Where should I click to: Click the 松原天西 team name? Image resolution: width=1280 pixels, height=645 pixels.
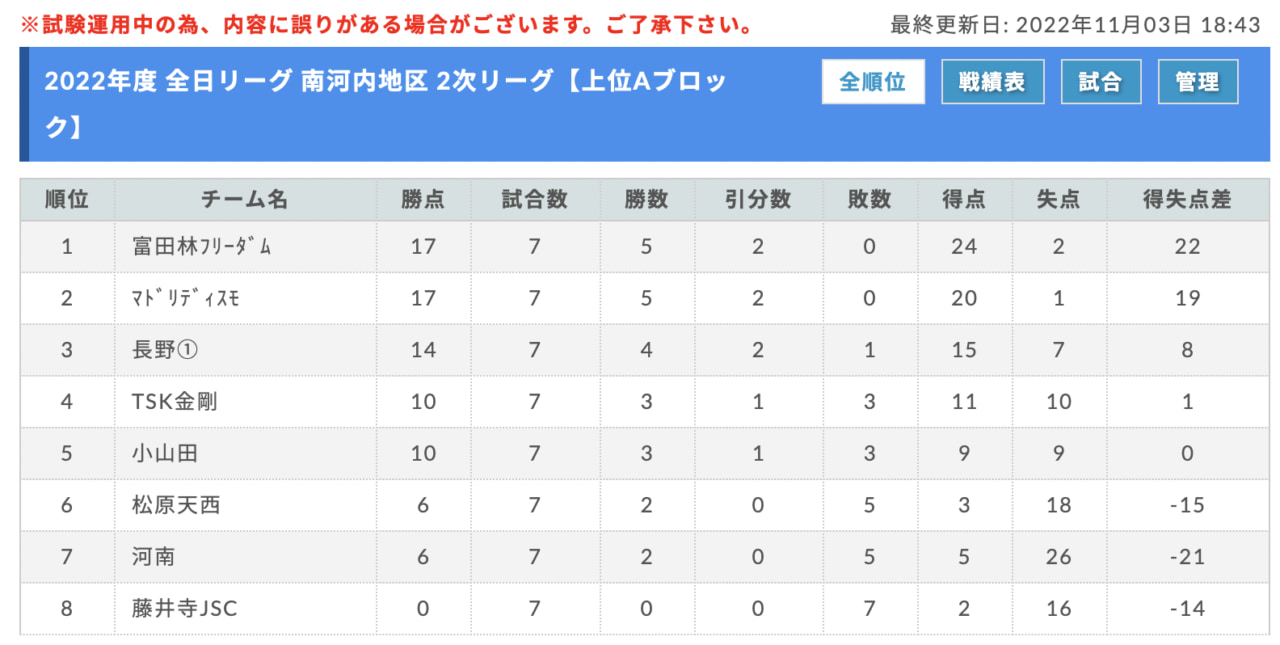[176, 506]
